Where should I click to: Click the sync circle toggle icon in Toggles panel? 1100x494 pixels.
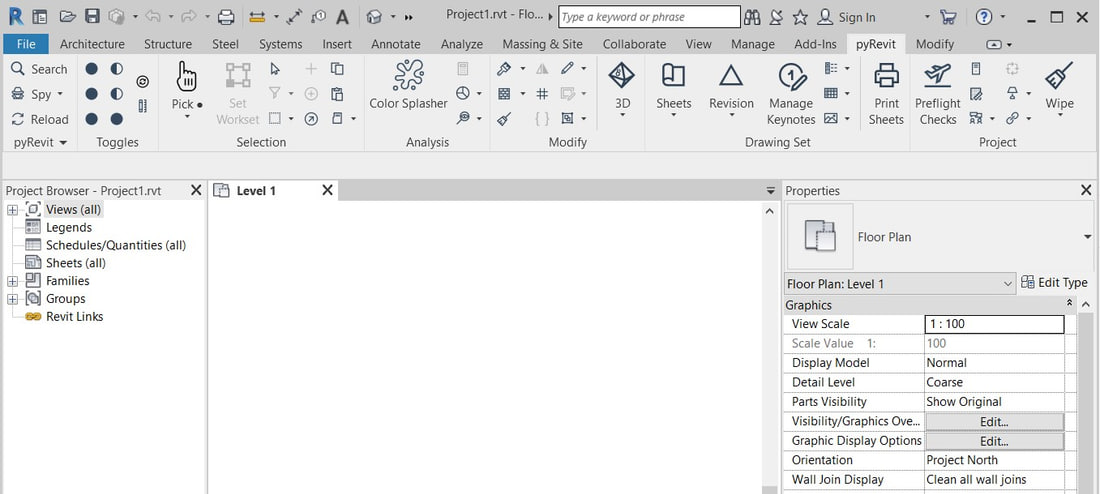coord(142,82)
